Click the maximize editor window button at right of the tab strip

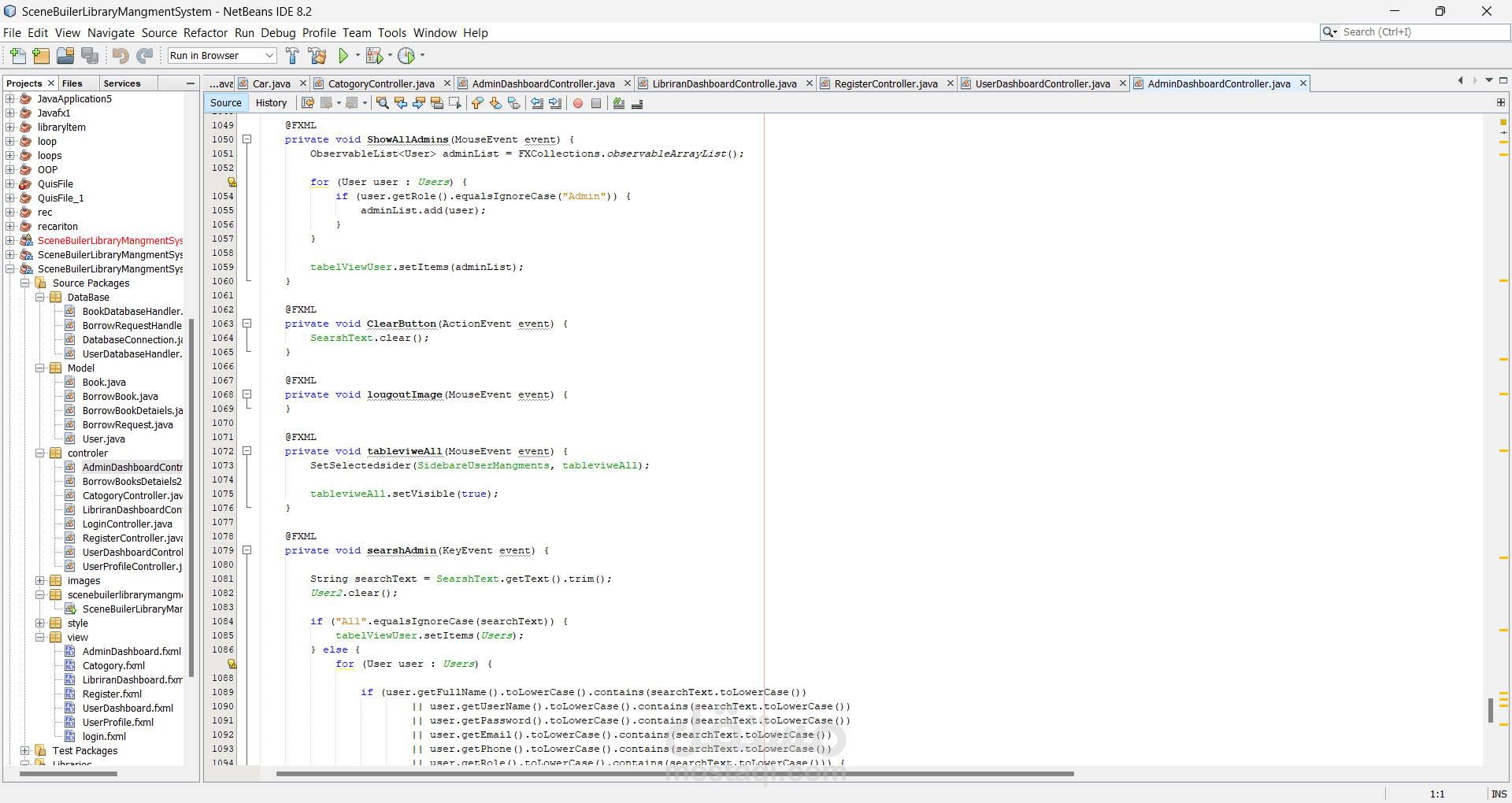tap(1503, 80)
